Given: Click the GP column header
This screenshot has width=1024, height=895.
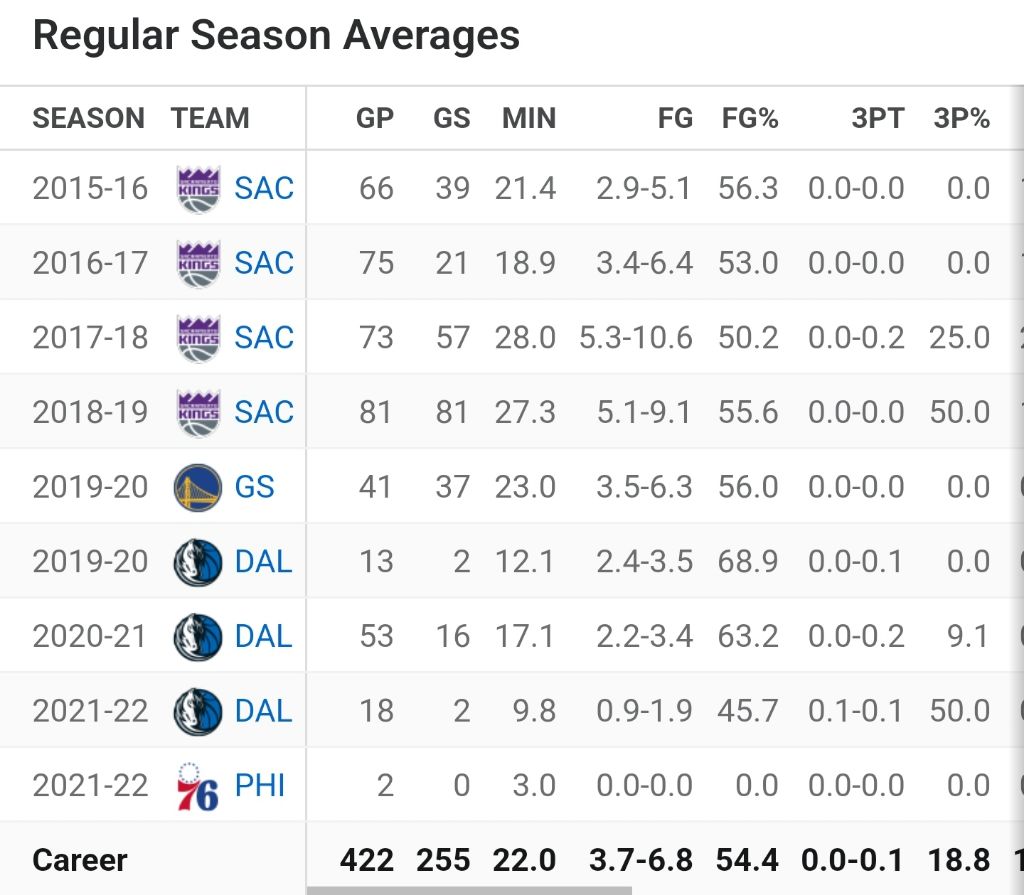Looking at the screenshot, I should [375, 118].
